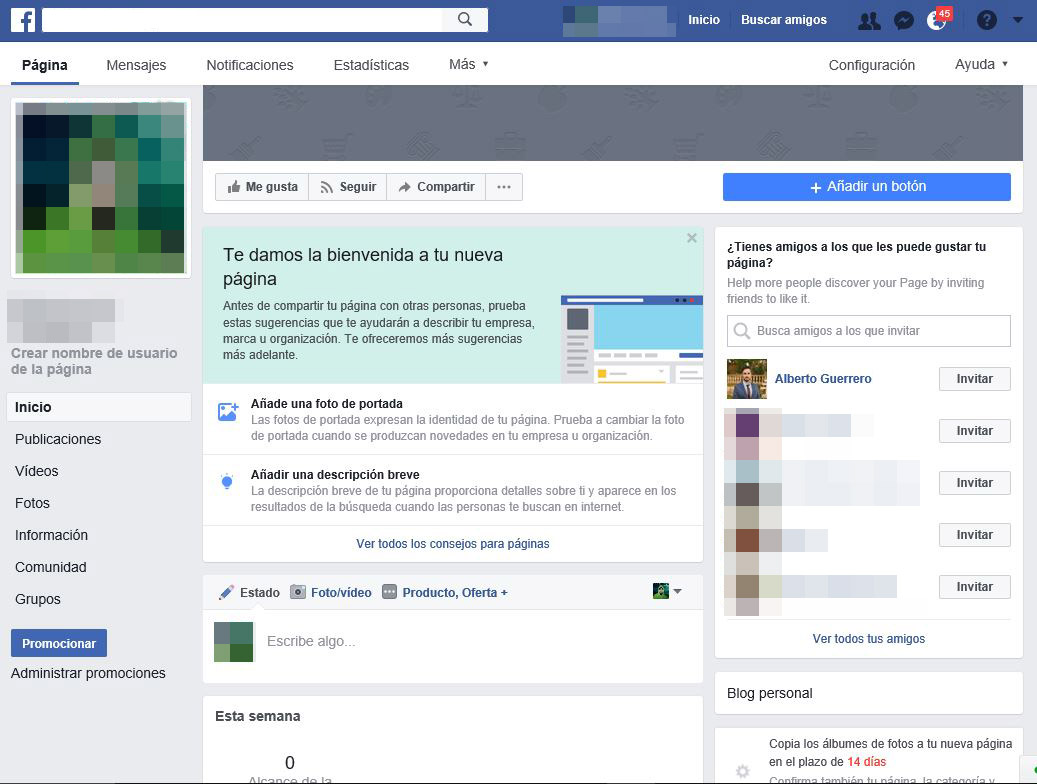
Task: Click the Me gusta button
Action: (262, 187)
